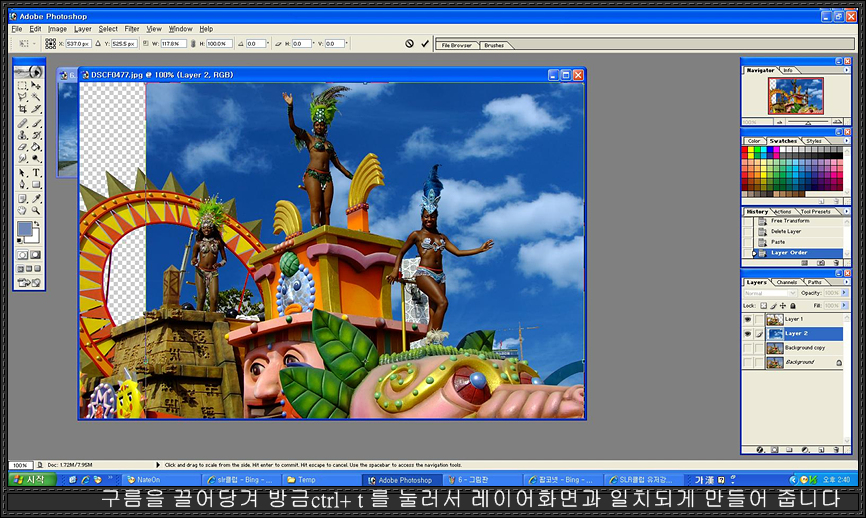The image size is (866, 518).
Task: Click the Windows Start button
Action: (x=28, y=480)
